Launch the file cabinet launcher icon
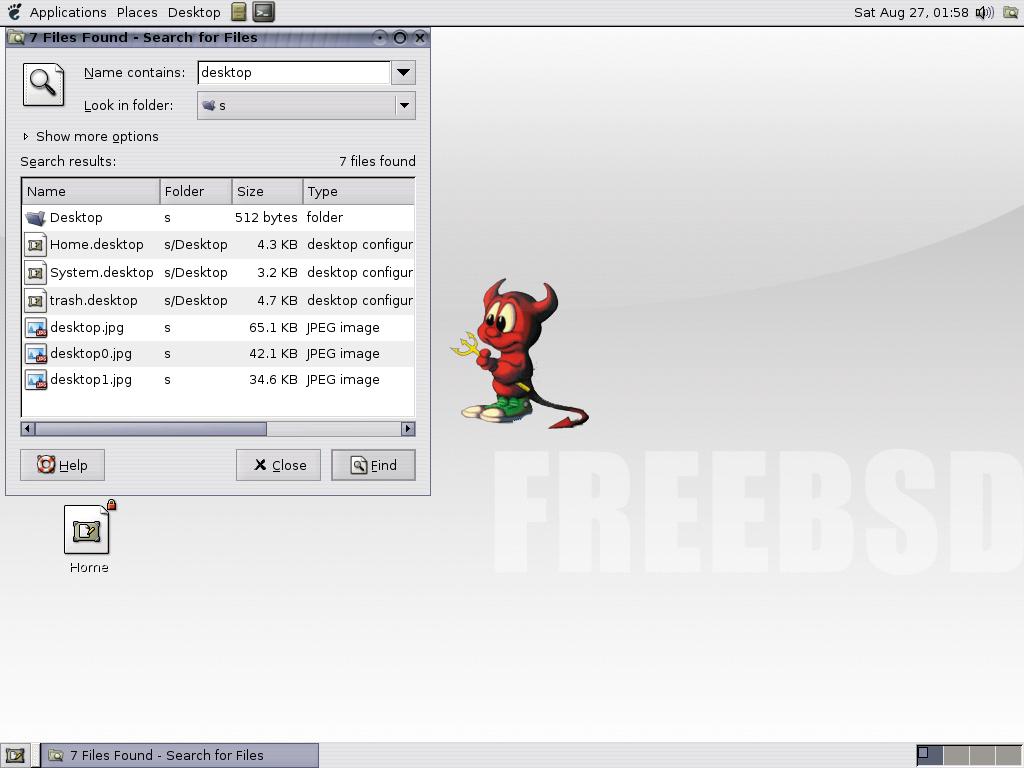 239,12
